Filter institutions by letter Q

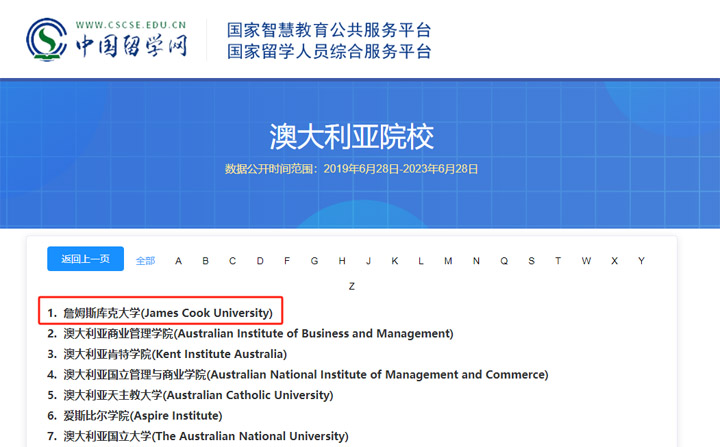[504, 261]
